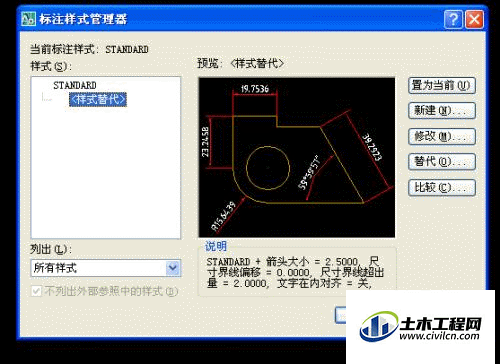The height and width of the screenshot is (364, 500).
Task: Click the 23.2458 vertical dimension in preview
Action: tap(205, 142)
